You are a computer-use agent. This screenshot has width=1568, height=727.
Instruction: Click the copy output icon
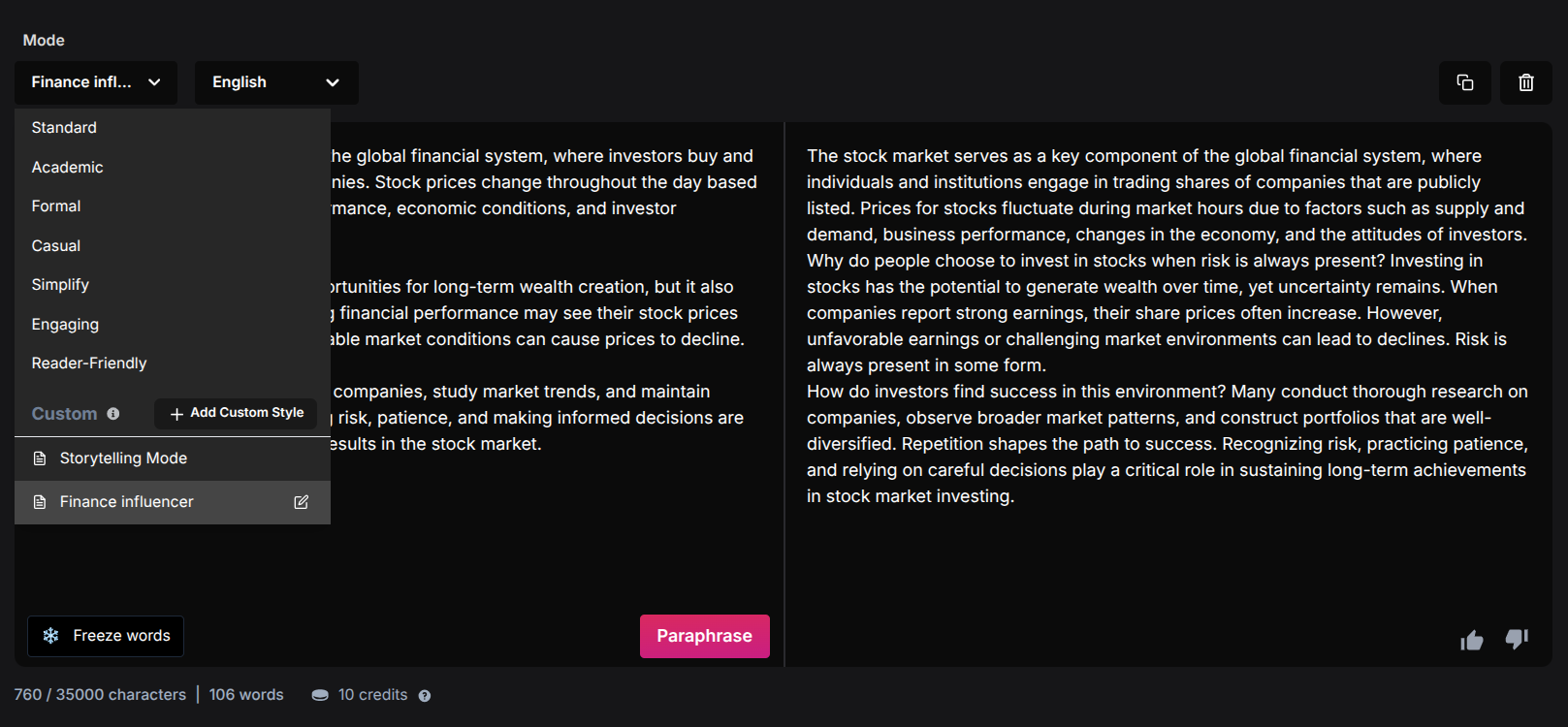click(x=1464, y=82)
